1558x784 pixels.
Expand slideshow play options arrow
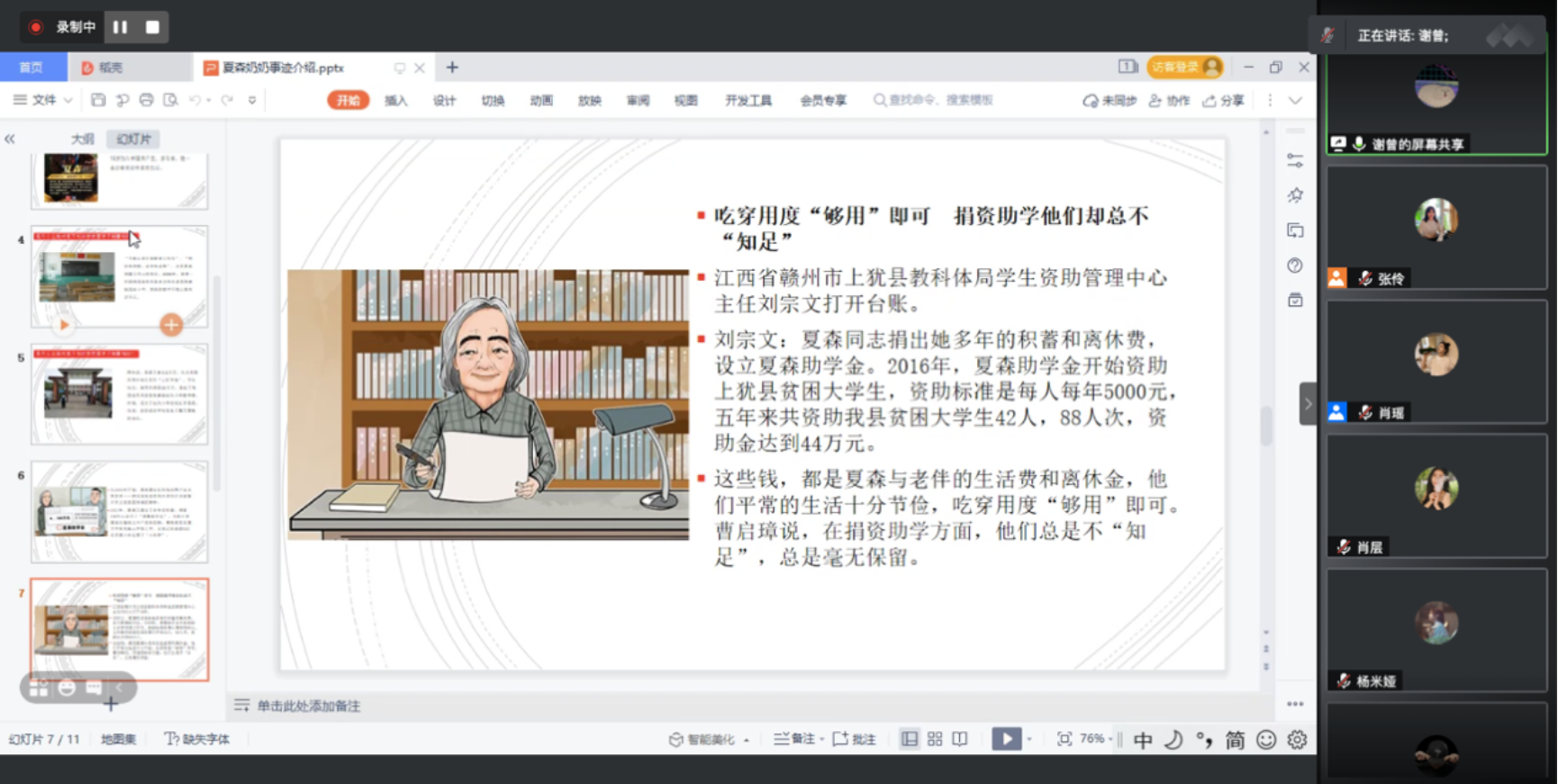coord(1029,740)
